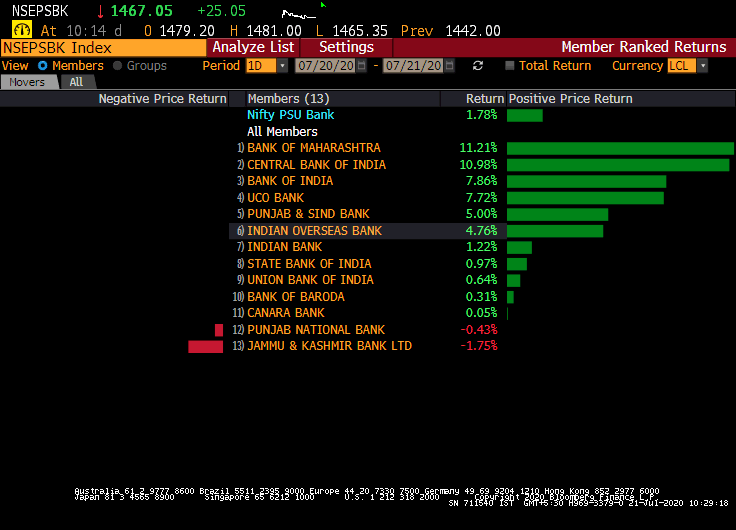The image size is (736, 530).
Task: Click the end date field 07/21/20
Action: click(411, 66)
